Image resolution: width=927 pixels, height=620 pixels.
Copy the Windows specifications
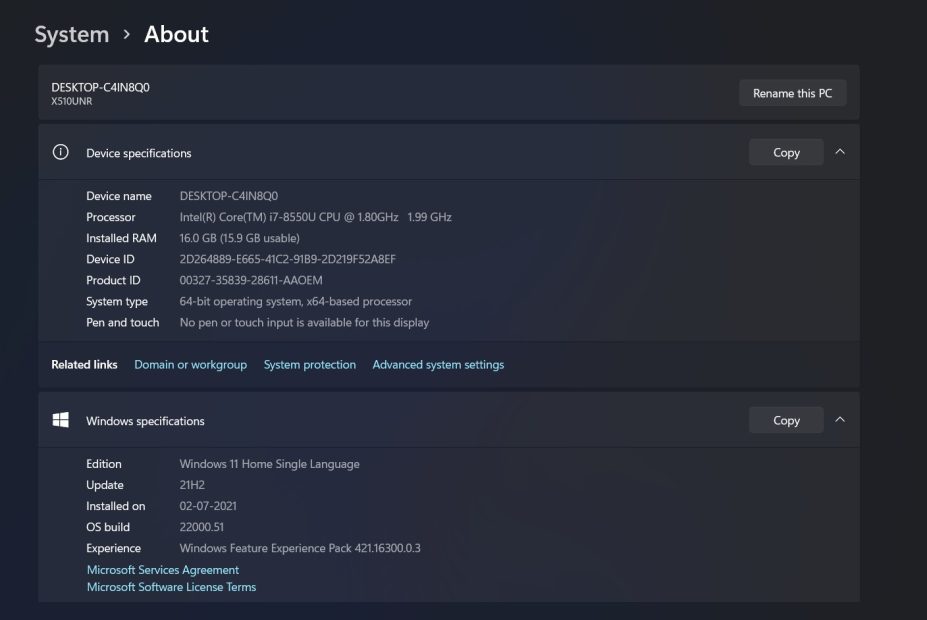(x=786, y=420)
